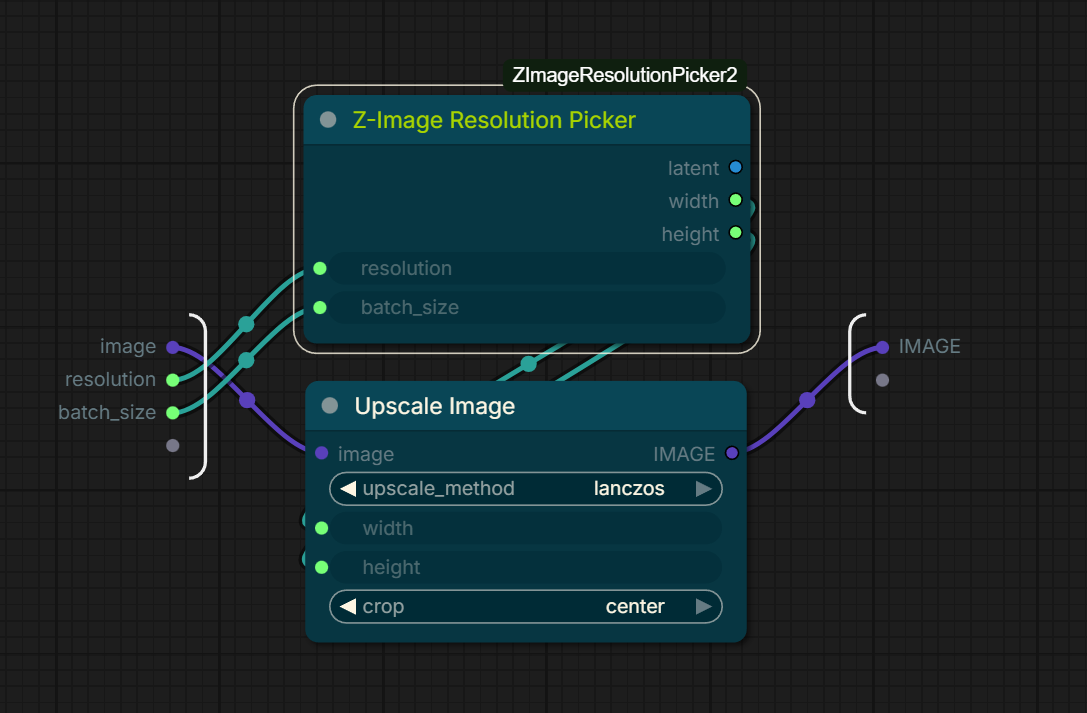Viewport: 1087px width, 713px height.
Task: Select previous upscale_method with left arrow
Action: [348, 488]
